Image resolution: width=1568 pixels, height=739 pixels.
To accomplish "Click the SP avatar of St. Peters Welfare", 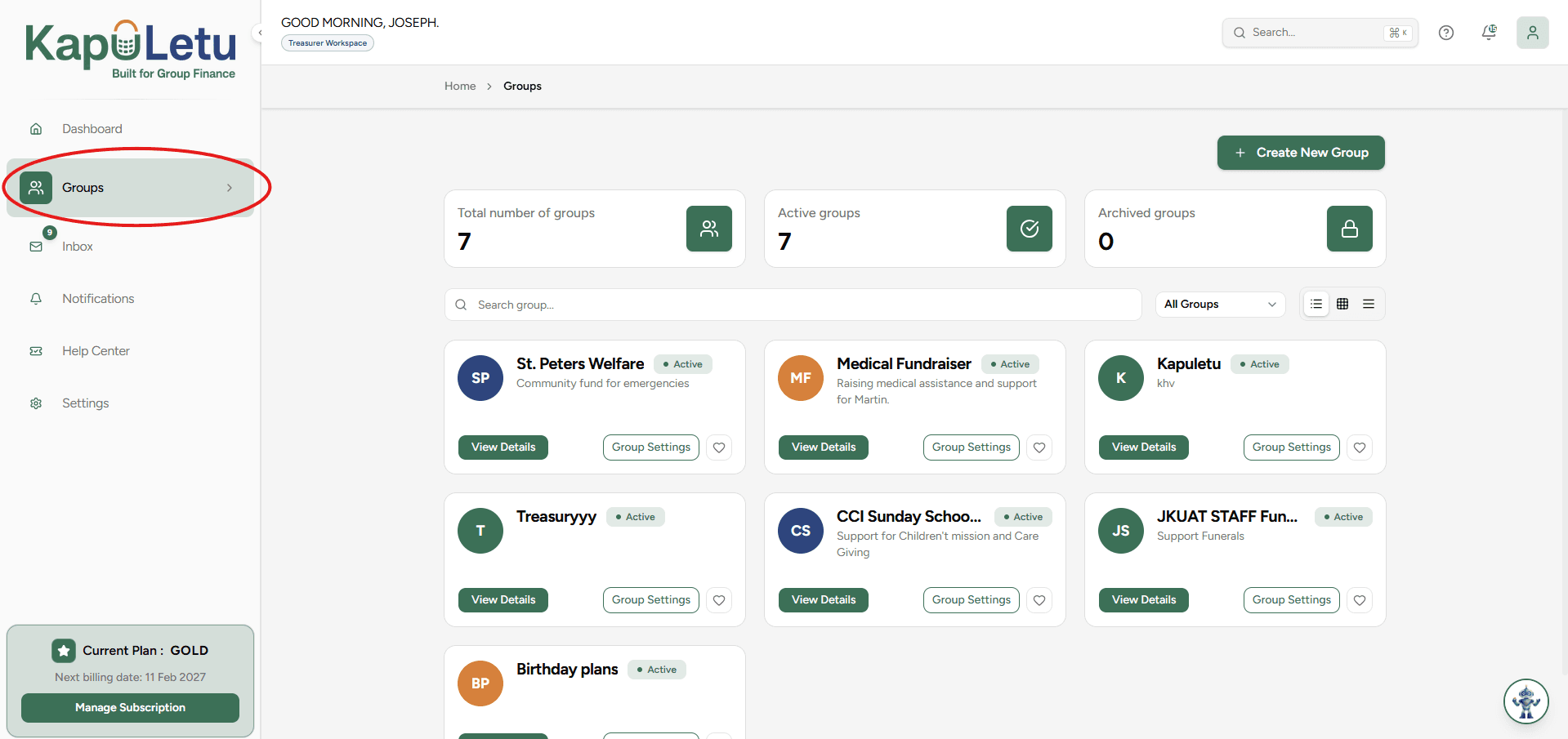I will coord(480,378).
